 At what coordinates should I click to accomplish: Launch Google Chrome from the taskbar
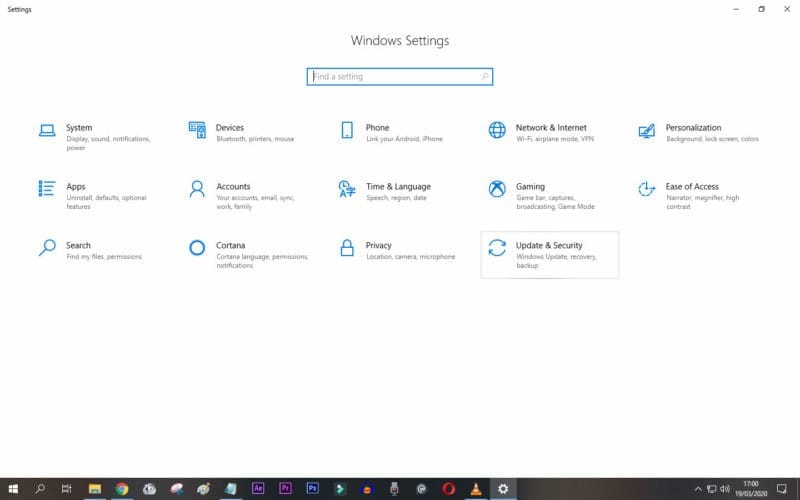[x=122, y=489]
